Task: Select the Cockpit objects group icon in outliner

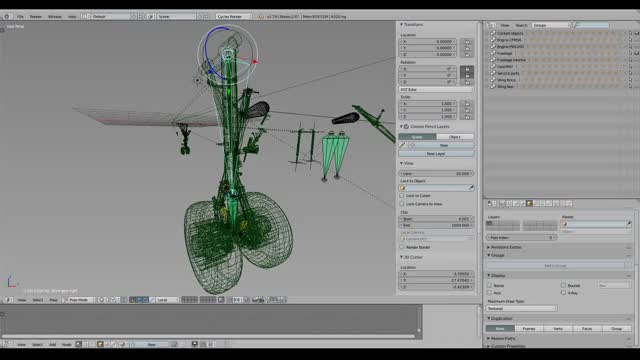Action: 493,33
